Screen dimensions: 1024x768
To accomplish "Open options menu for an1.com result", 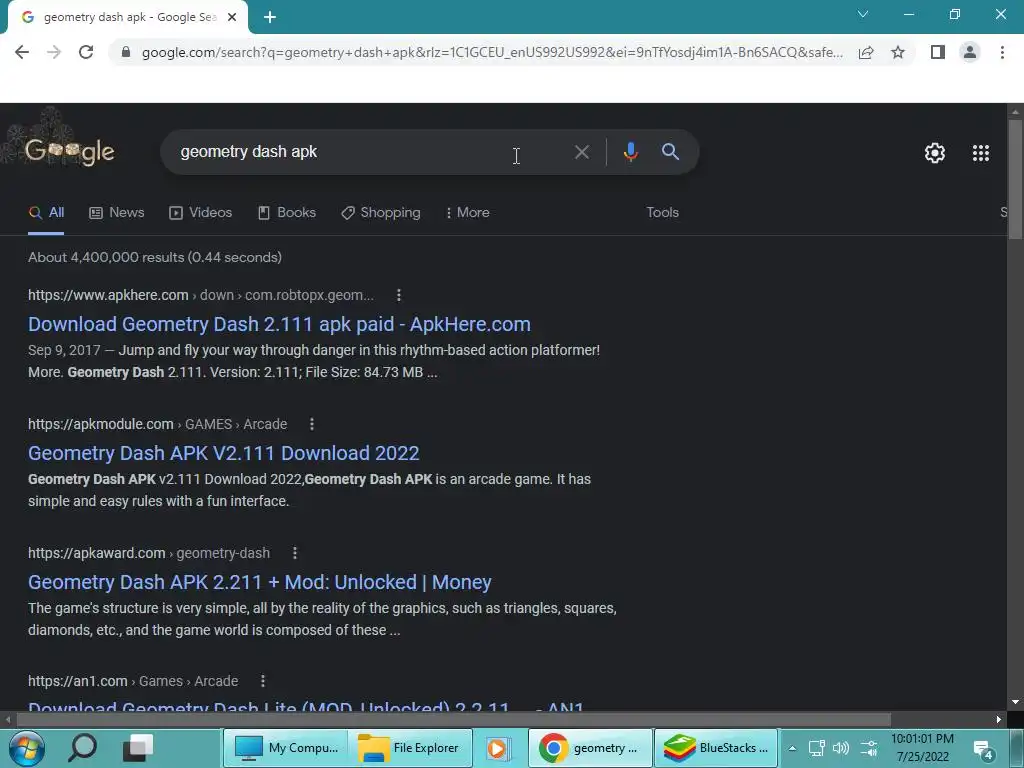I will point(263,681).
